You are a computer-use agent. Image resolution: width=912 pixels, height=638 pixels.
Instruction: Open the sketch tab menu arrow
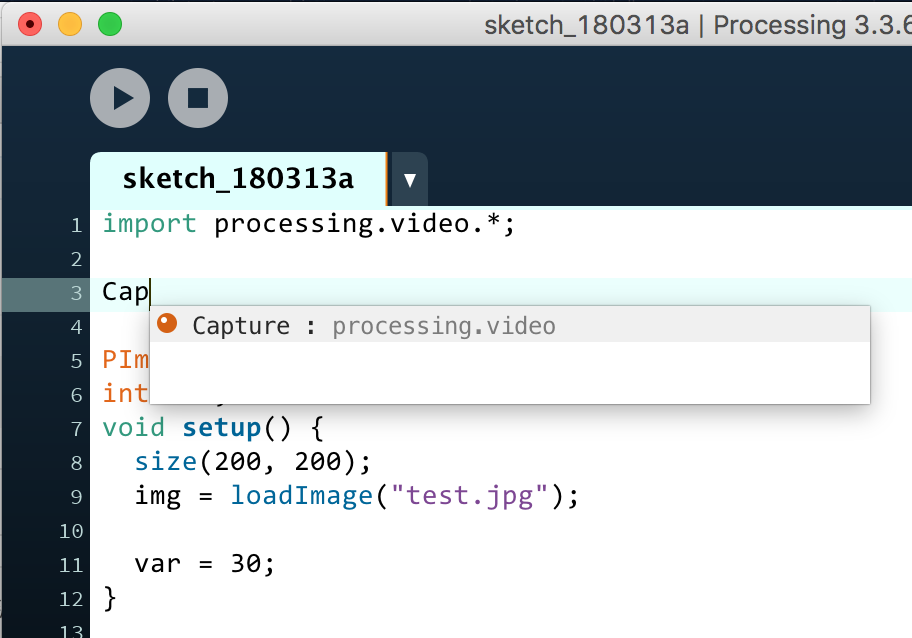pos(407,178)
